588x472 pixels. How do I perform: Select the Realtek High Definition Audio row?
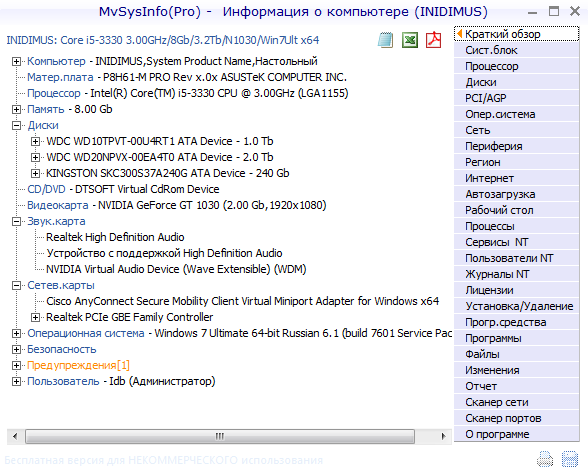click(x=115, y=237)
